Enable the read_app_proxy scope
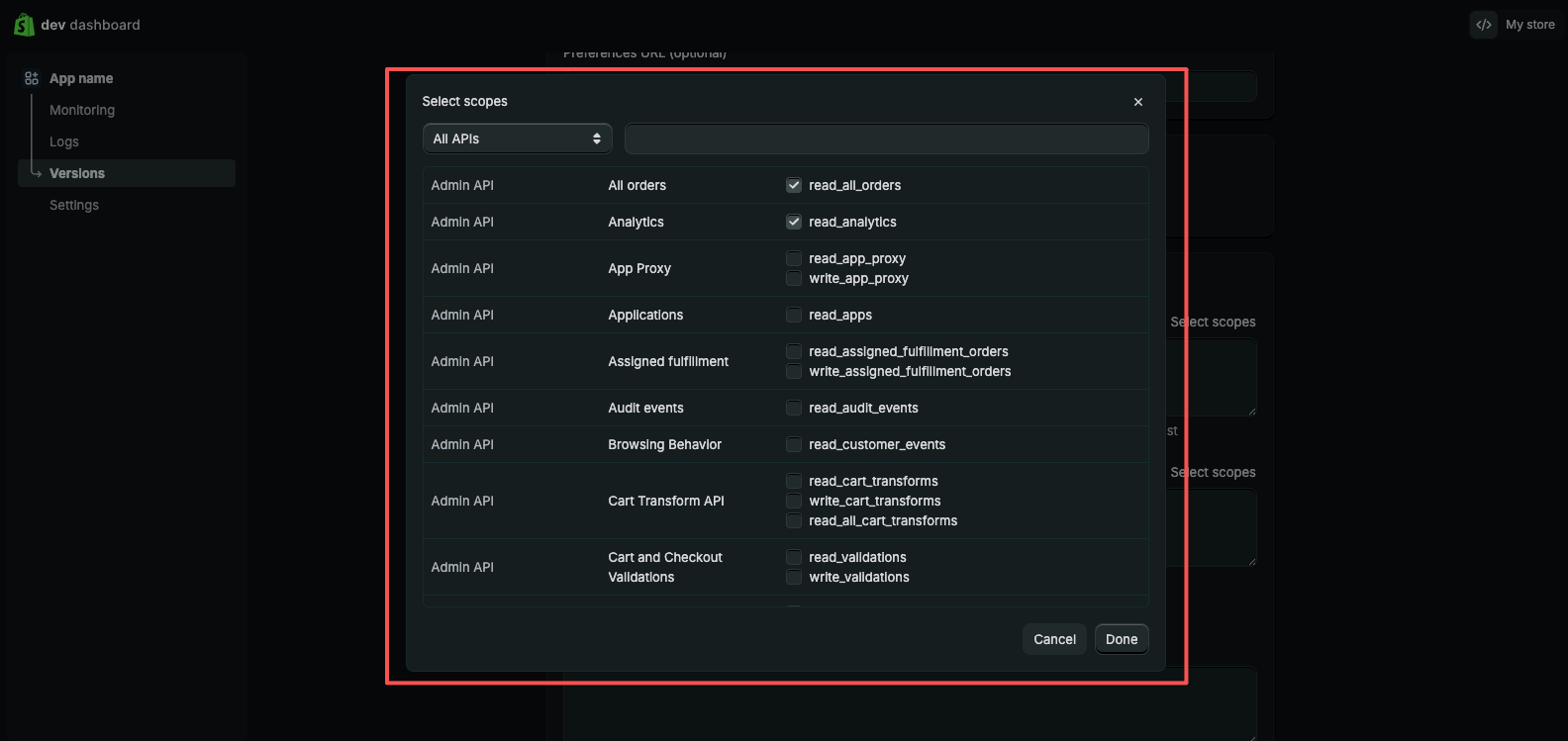This screenshot has height=741, width=1568. pos(794,258)
